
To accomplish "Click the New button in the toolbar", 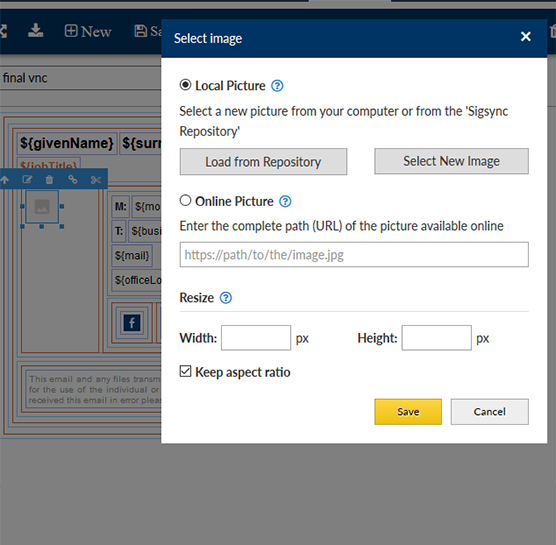I will point(88,31).
